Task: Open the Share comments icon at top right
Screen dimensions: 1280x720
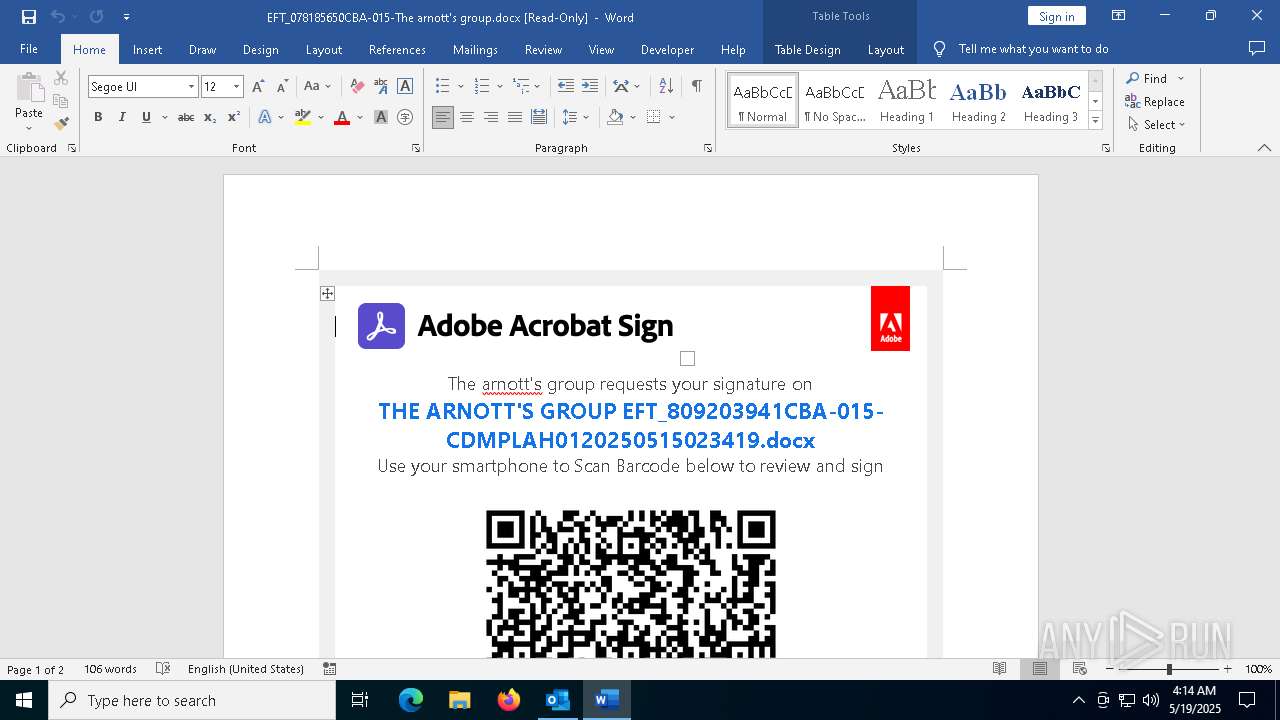Action: point(1257,48)
